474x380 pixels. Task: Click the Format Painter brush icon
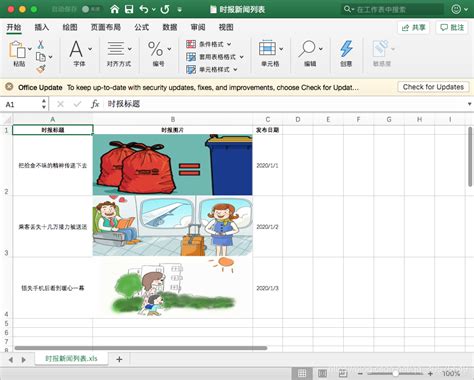41,69
